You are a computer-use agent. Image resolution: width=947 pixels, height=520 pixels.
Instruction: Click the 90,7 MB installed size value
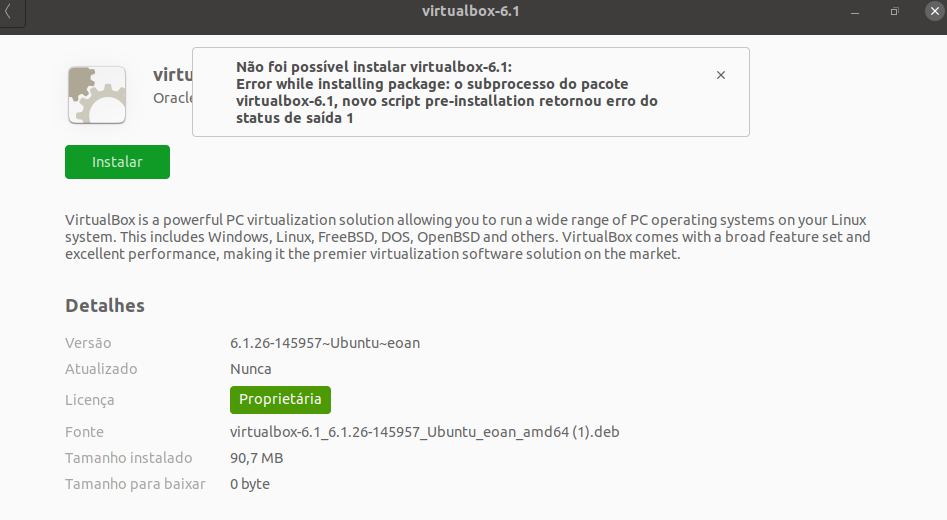click(x=257, y=458)
